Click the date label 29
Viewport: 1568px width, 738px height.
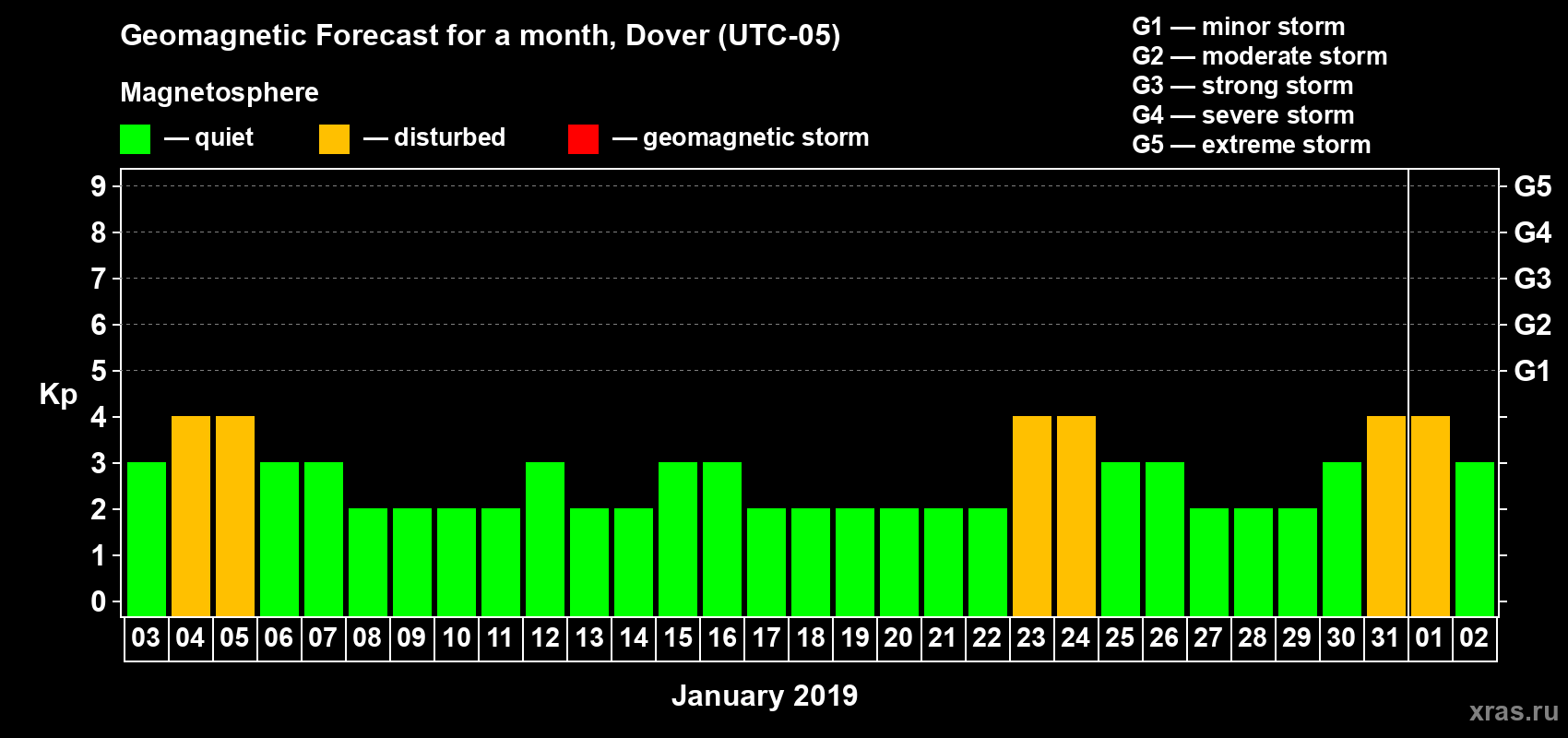point(1297,637)
